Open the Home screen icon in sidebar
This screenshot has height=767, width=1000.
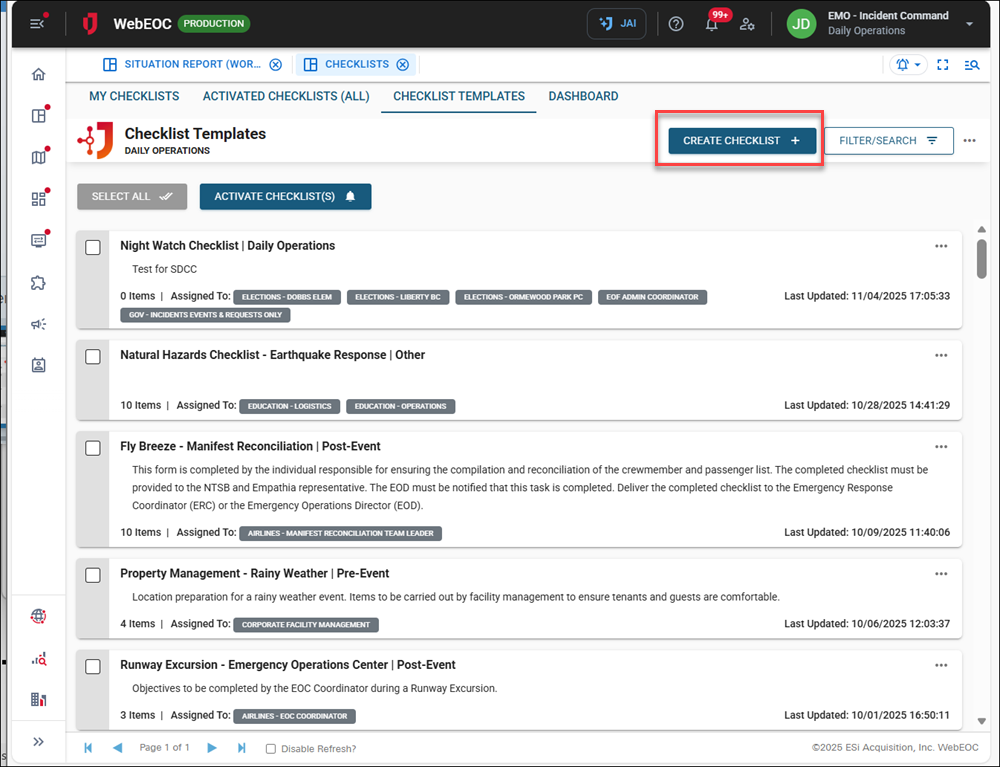click(x=38, y=74)
